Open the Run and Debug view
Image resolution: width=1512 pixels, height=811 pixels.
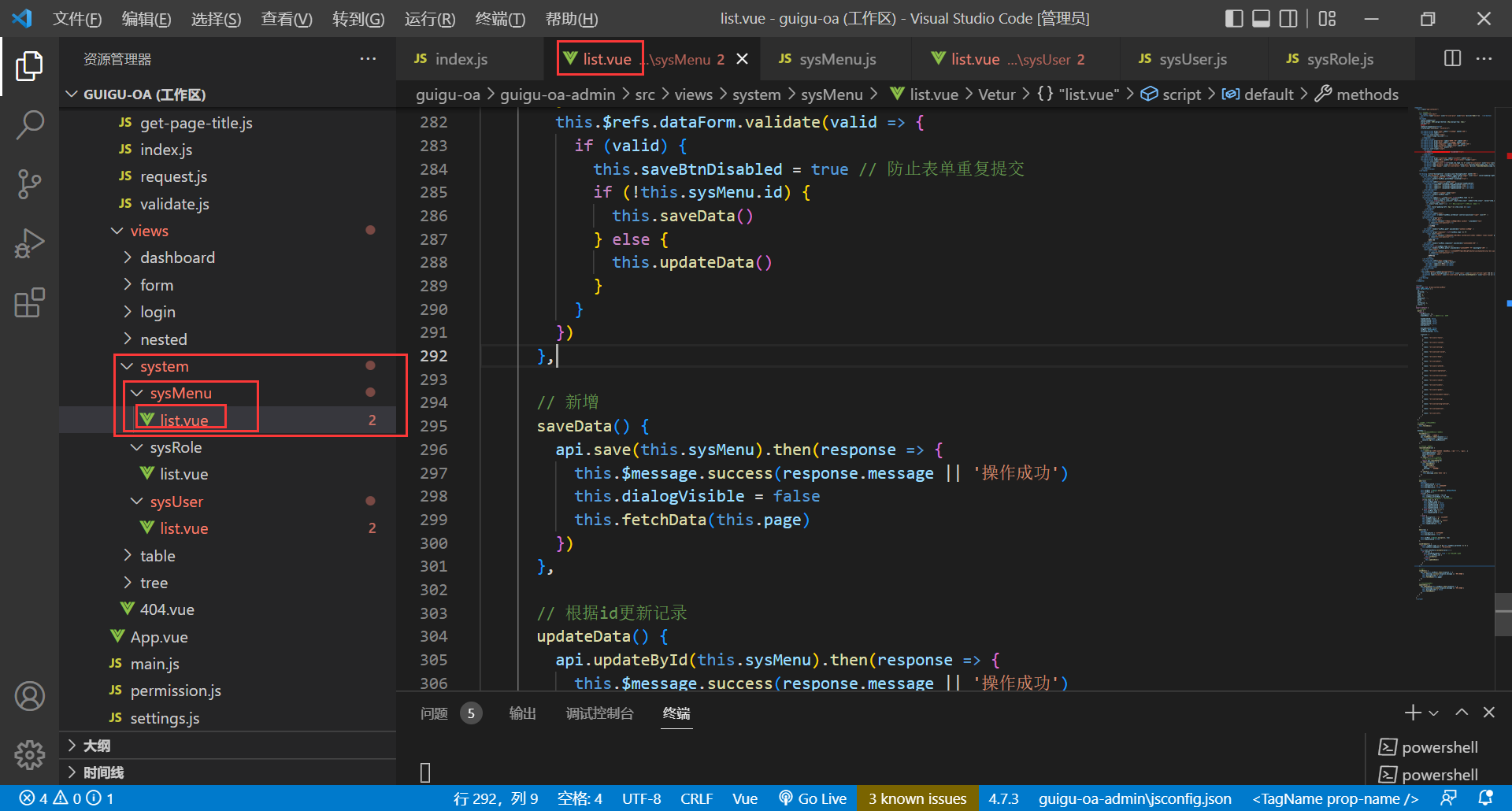29,243
